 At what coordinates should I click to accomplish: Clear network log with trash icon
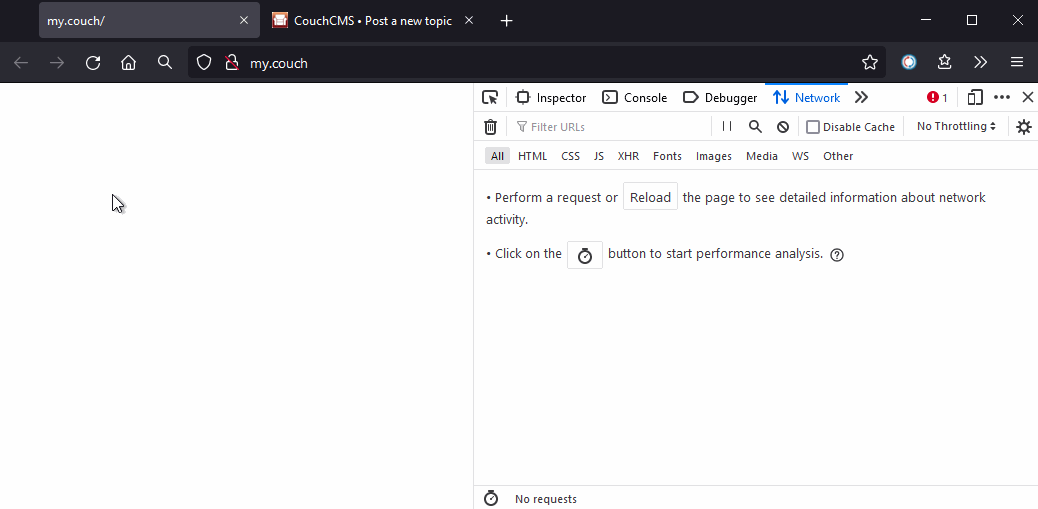click(x=491, y=126)
